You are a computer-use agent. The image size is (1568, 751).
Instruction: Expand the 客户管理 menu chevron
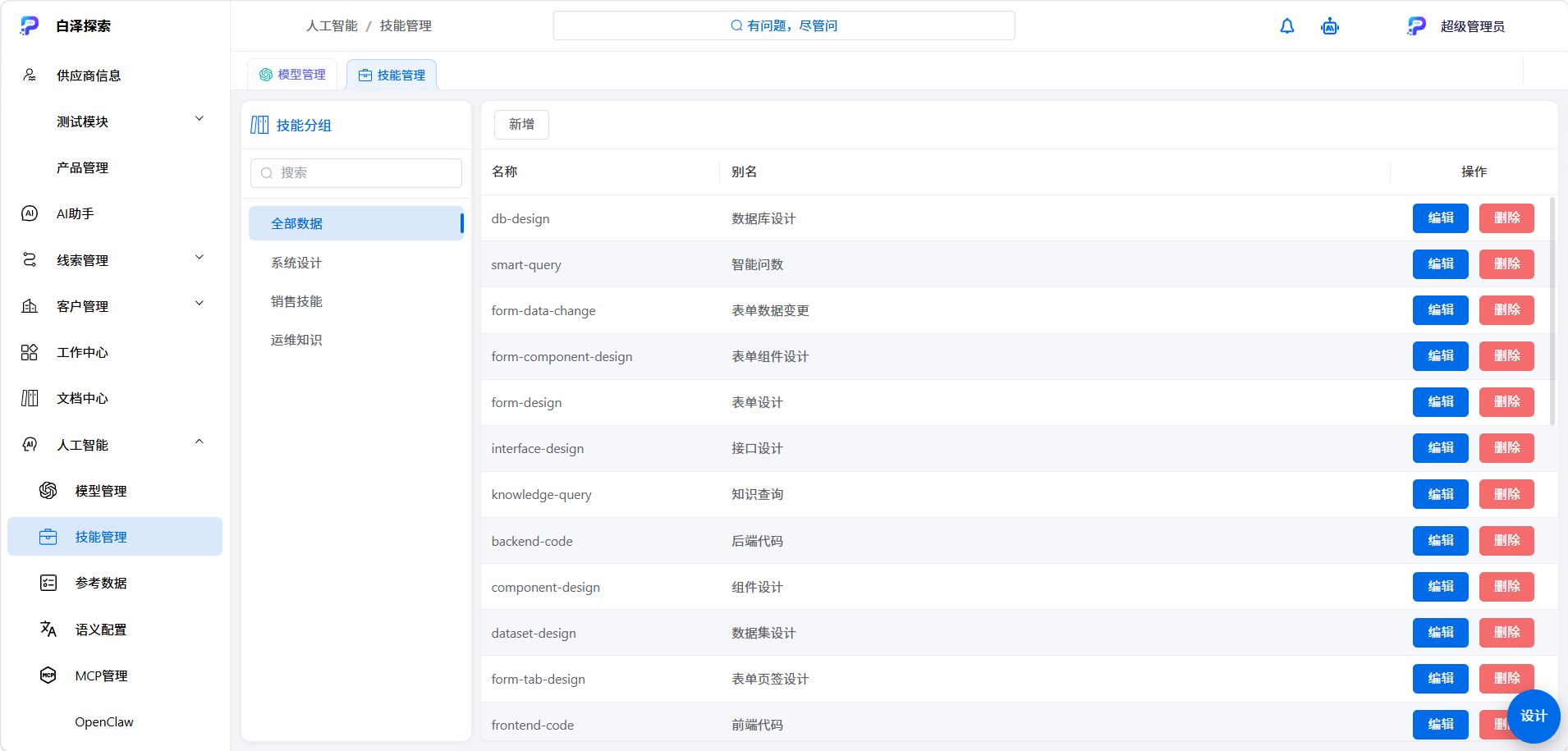coord(199,304)
